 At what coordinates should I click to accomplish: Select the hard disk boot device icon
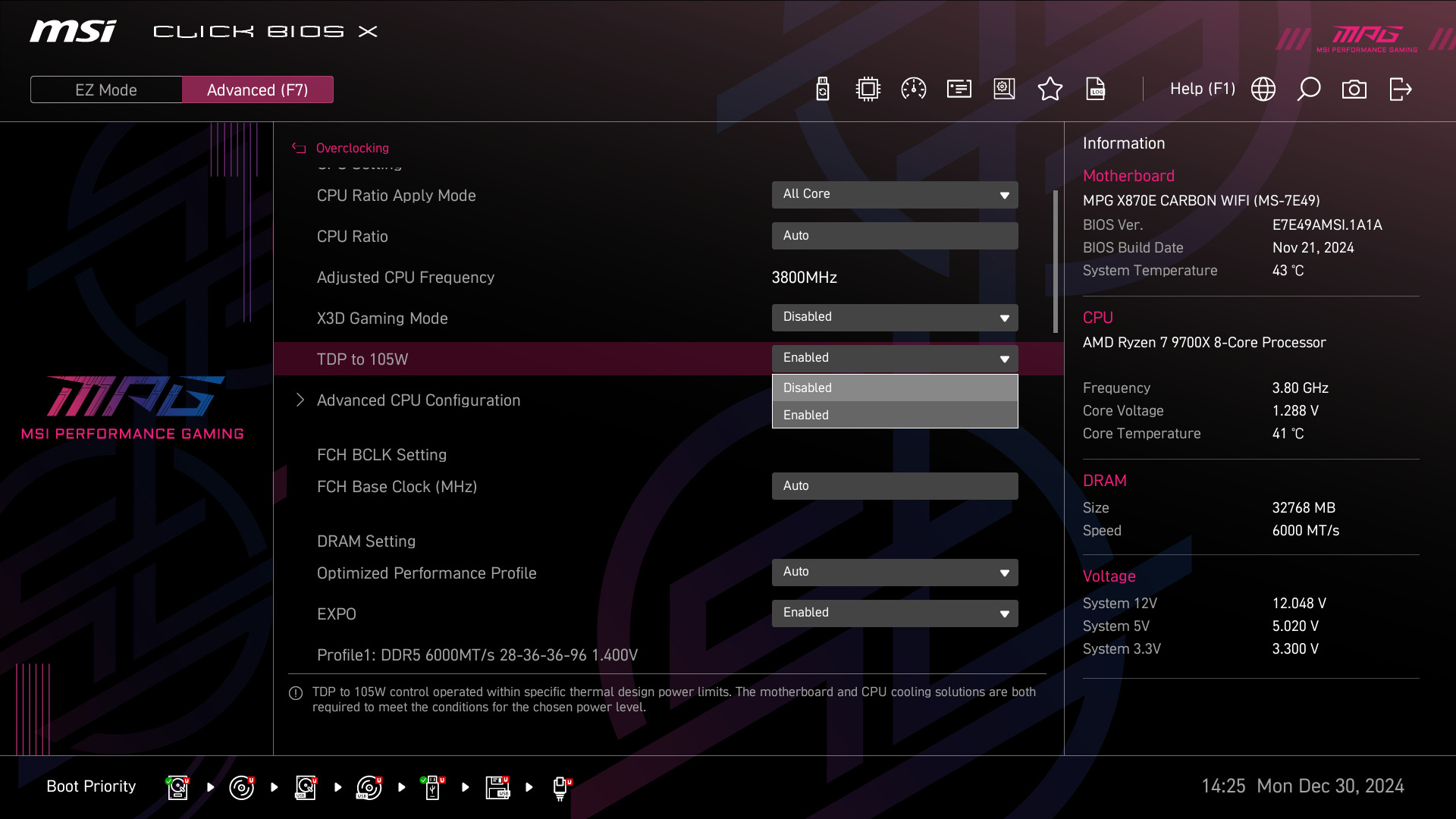point(178,787)
